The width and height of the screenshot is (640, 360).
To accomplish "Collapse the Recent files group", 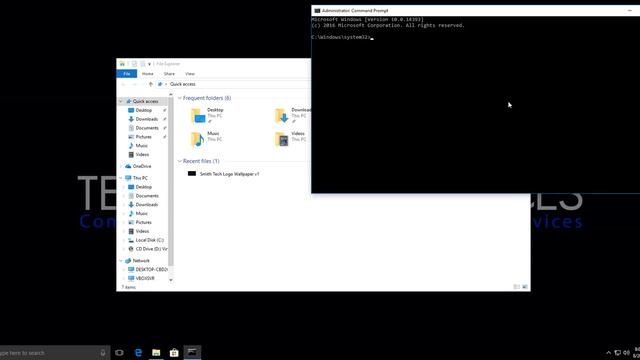I will 180,161.
